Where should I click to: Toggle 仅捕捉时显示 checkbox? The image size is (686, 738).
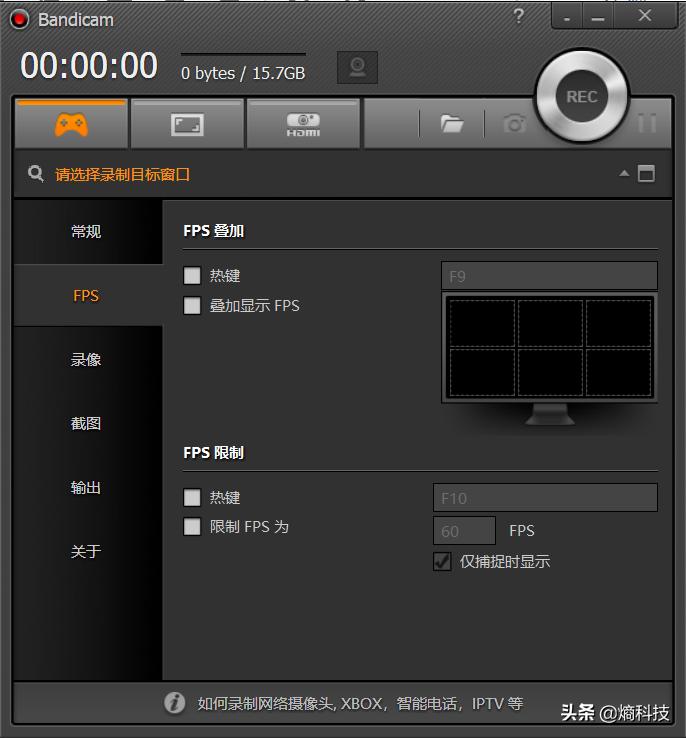(442, 561)
